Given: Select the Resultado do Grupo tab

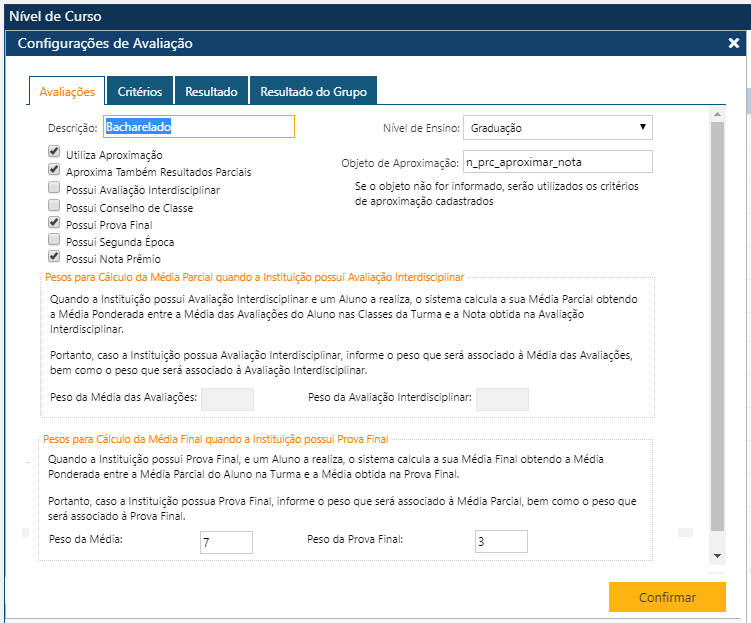Looking at the screenshot, I should click(313, 91).
